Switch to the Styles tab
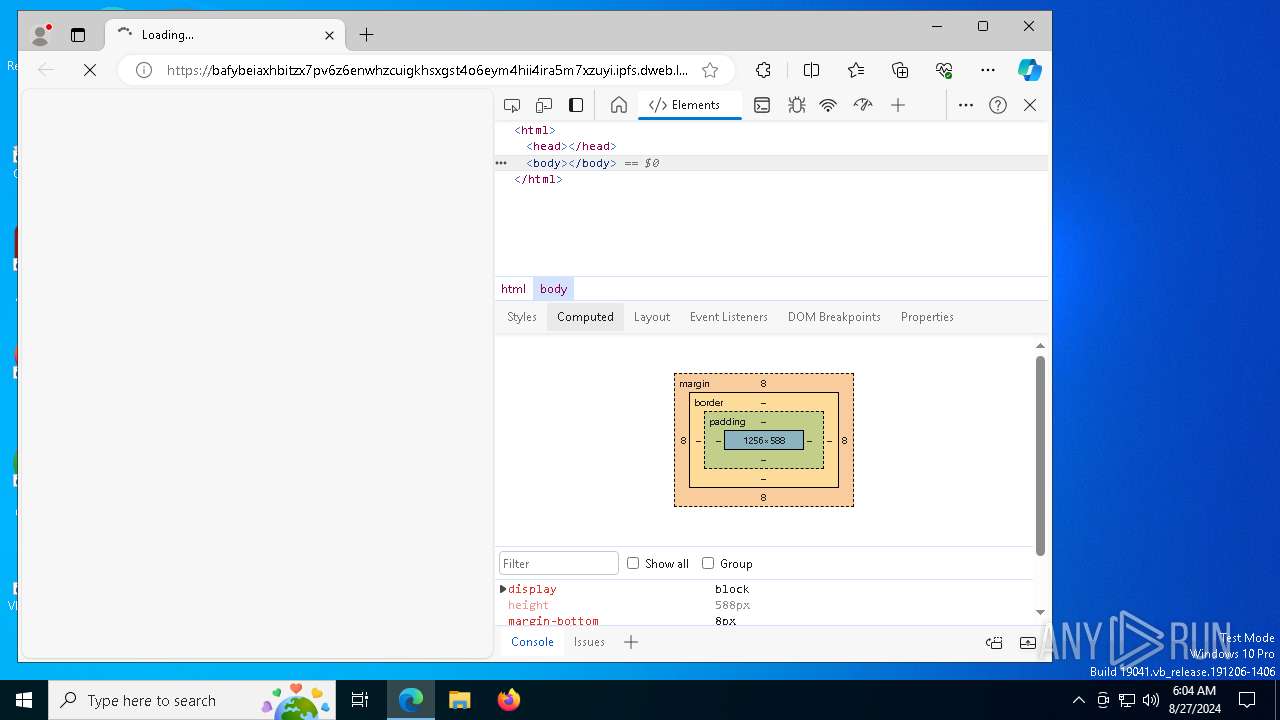1280x720 pixels. (x=522, y=317)
